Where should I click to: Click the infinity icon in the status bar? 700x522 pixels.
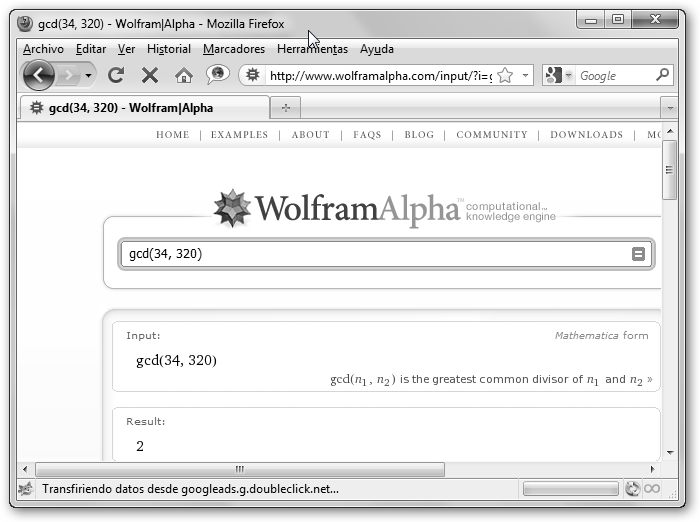pyautogui.click(x=652, y=489)
